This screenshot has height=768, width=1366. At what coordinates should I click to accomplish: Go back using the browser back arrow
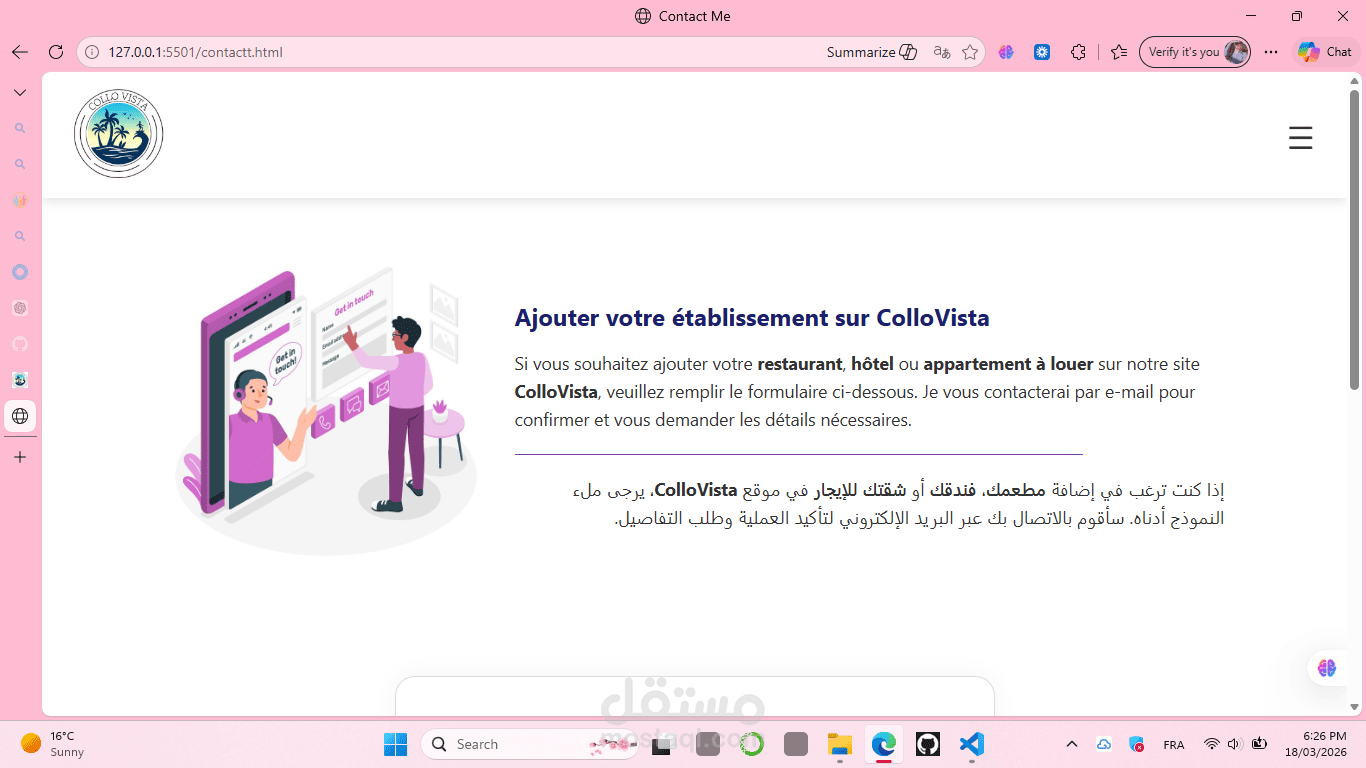coord(20,52)
